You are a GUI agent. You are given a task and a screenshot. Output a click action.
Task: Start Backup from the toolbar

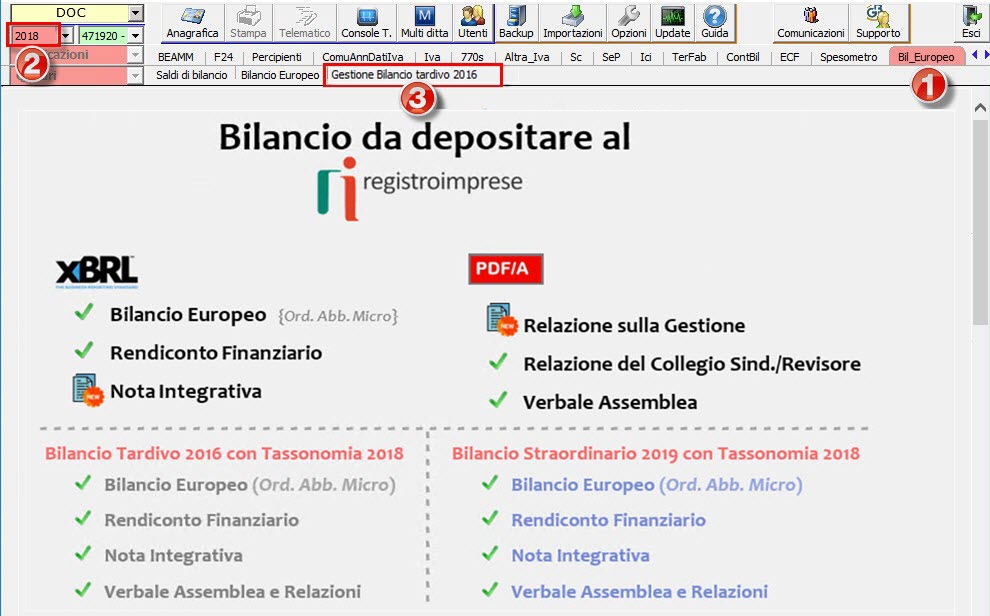(x=516, y=23)
